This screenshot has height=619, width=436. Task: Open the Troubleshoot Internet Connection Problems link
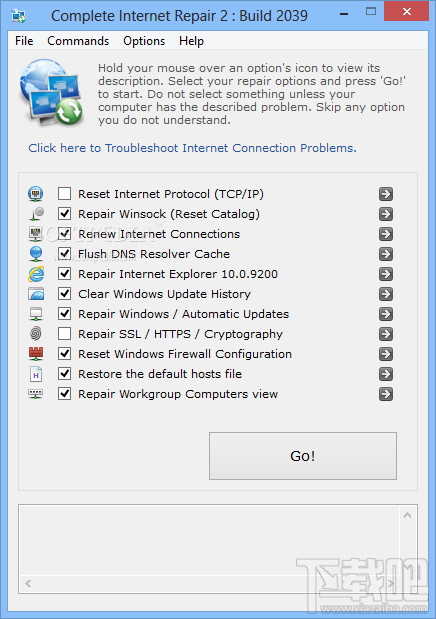(192, 148)
